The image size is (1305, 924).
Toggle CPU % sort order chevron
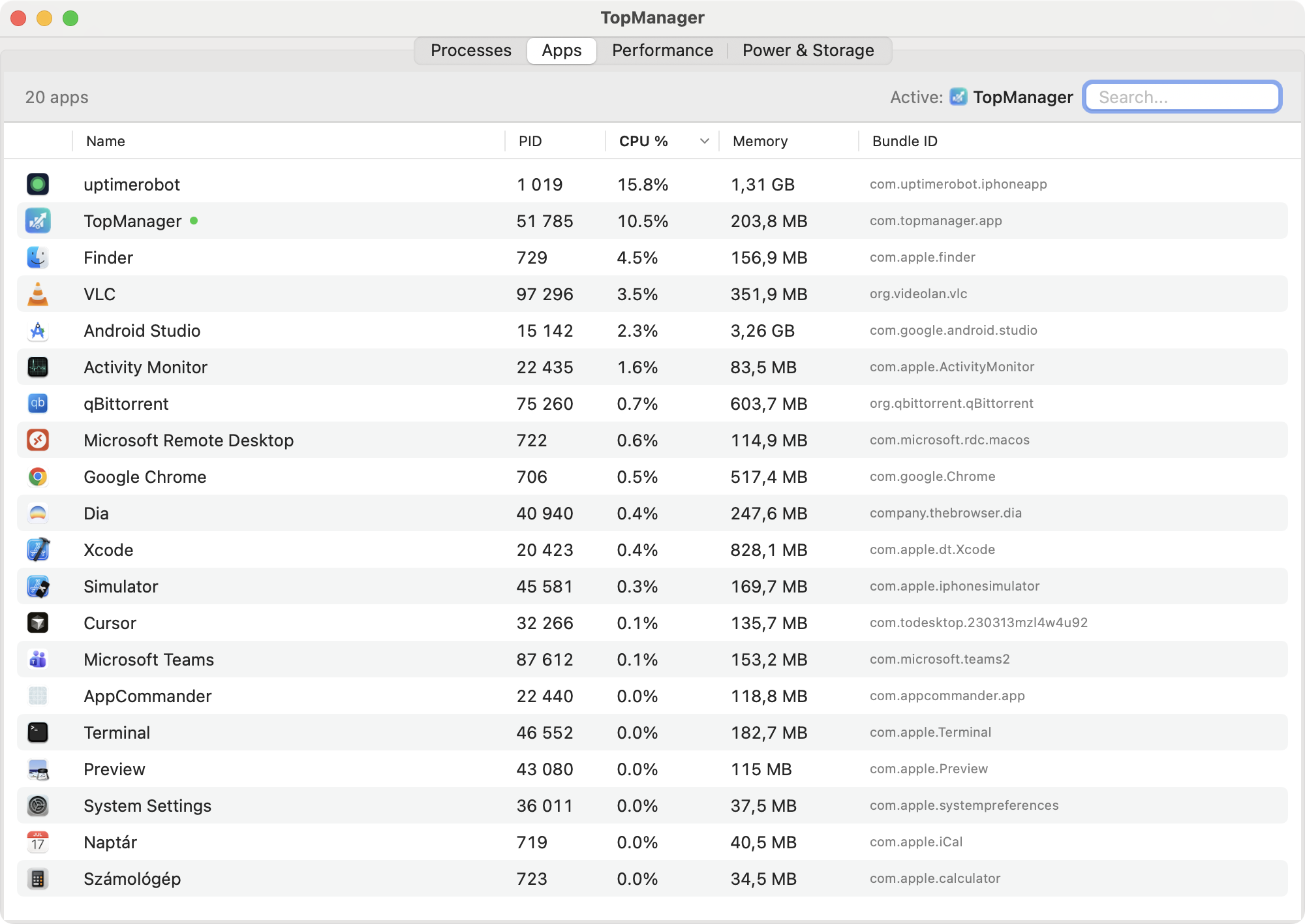(704, 142)
